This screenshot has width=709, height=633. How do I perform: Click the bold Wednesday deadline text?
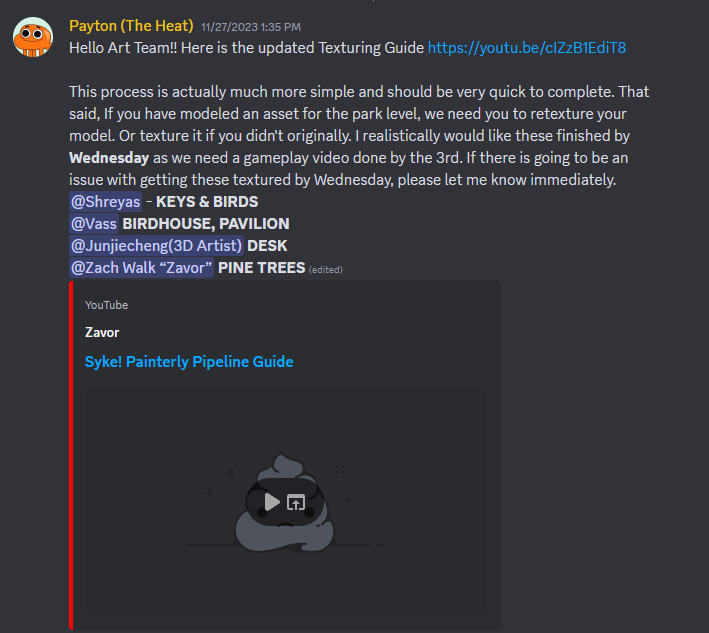(x=109, y=158)
